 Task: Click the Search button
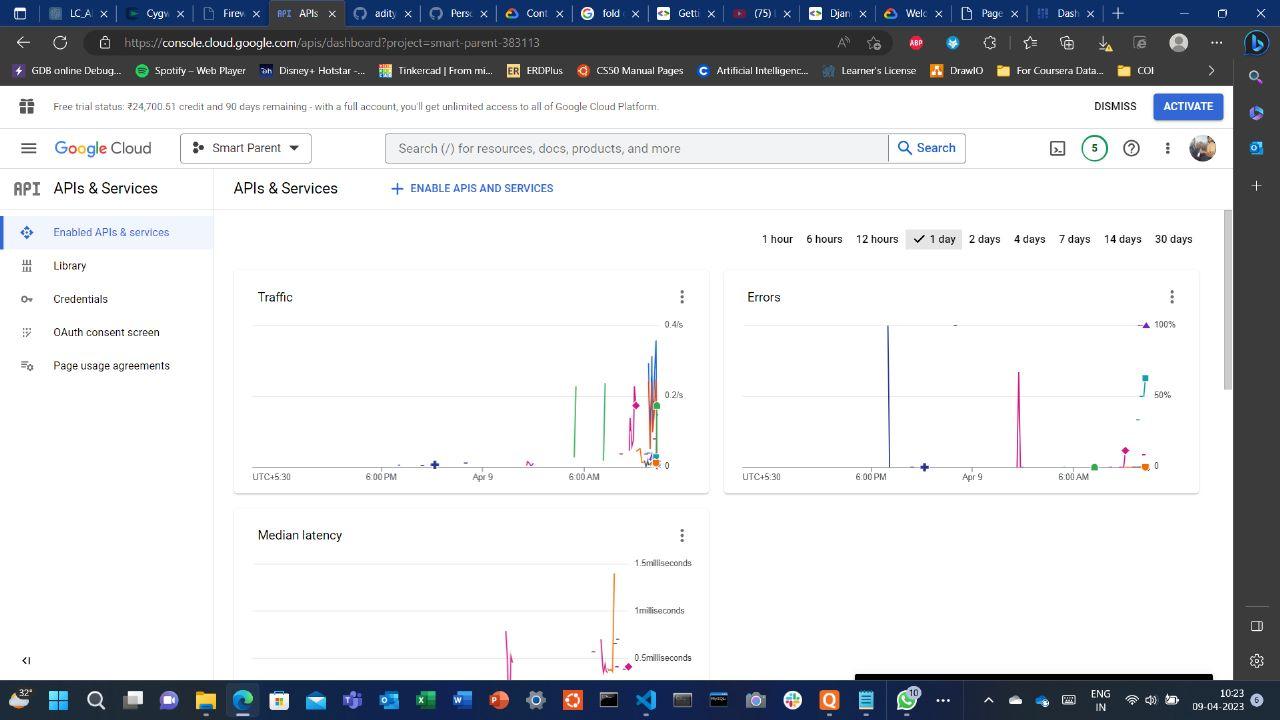926,148
